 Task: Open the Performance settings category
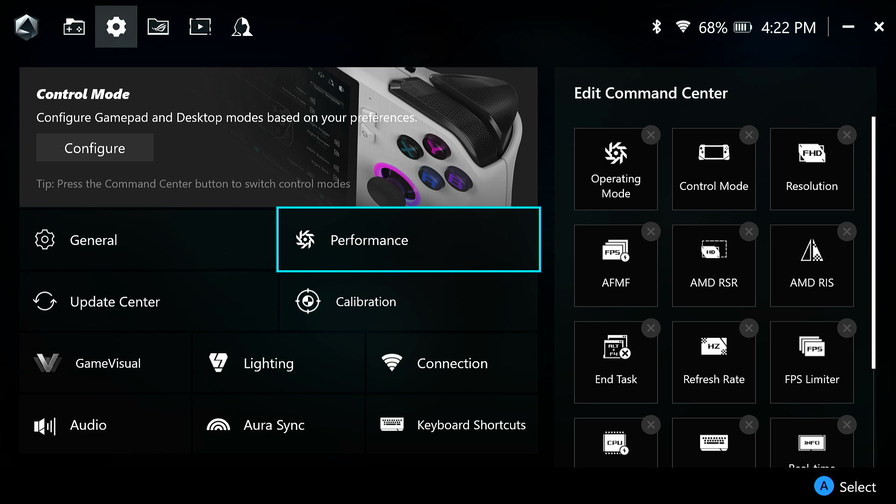pyautogui.click(x=408, y=239)
